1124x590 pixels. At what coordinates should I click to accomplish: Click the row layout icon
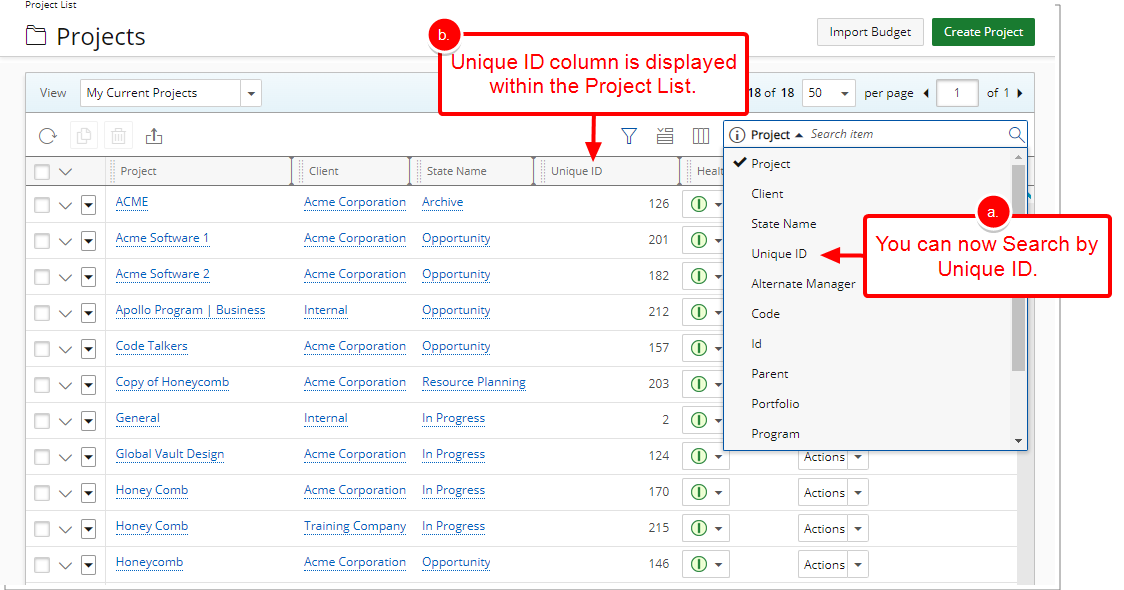click(x=665, y=135)
